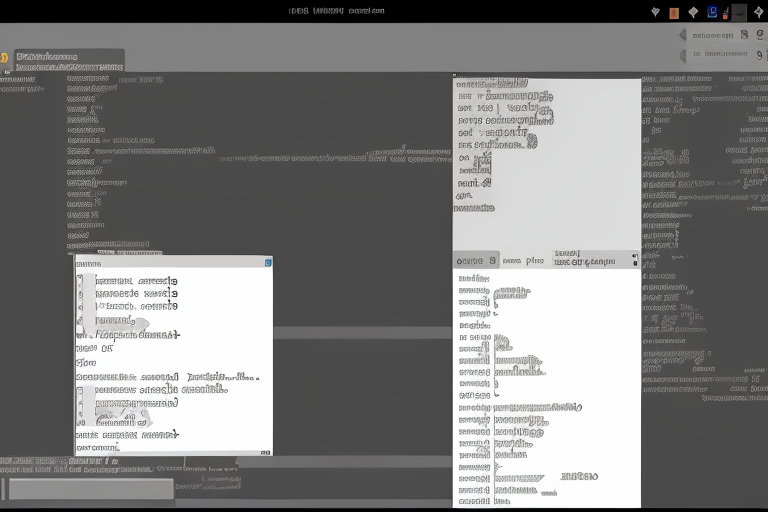Click the grey input bar at bottom left
Image resolution: width=768 pixels, height=512 pixels.
tap(90, 489)
